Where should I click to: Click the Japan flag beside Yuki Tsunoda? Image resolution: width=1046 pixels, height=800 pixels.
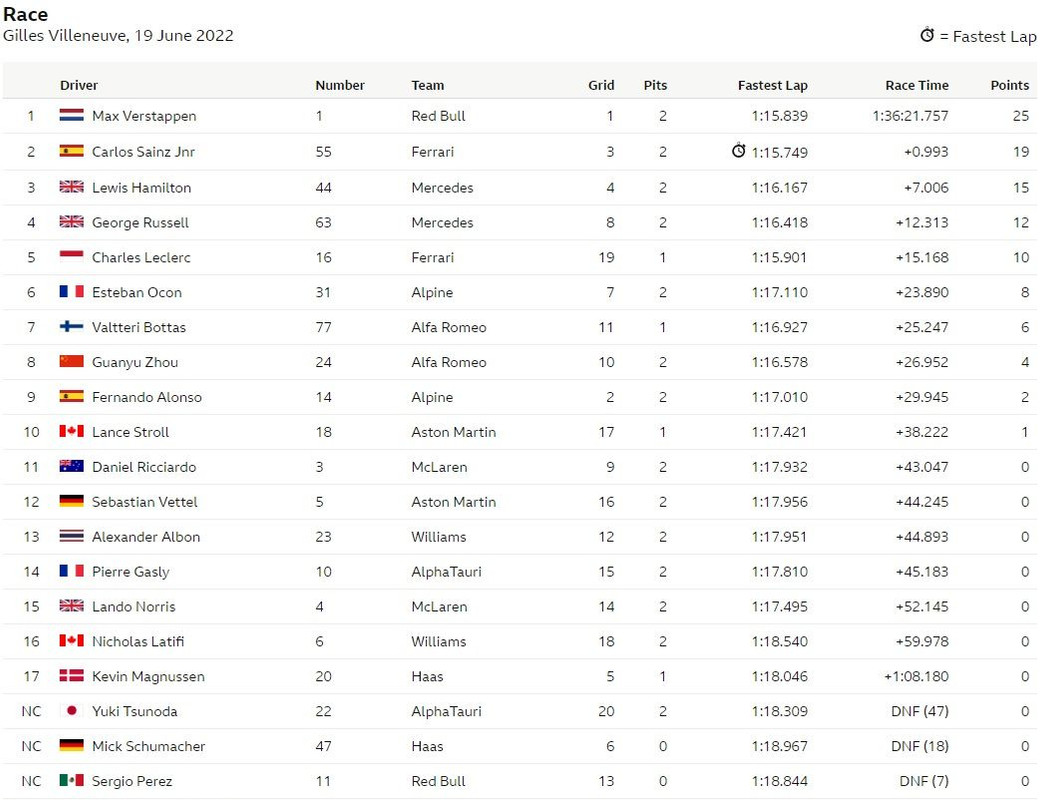click(71, 711)
